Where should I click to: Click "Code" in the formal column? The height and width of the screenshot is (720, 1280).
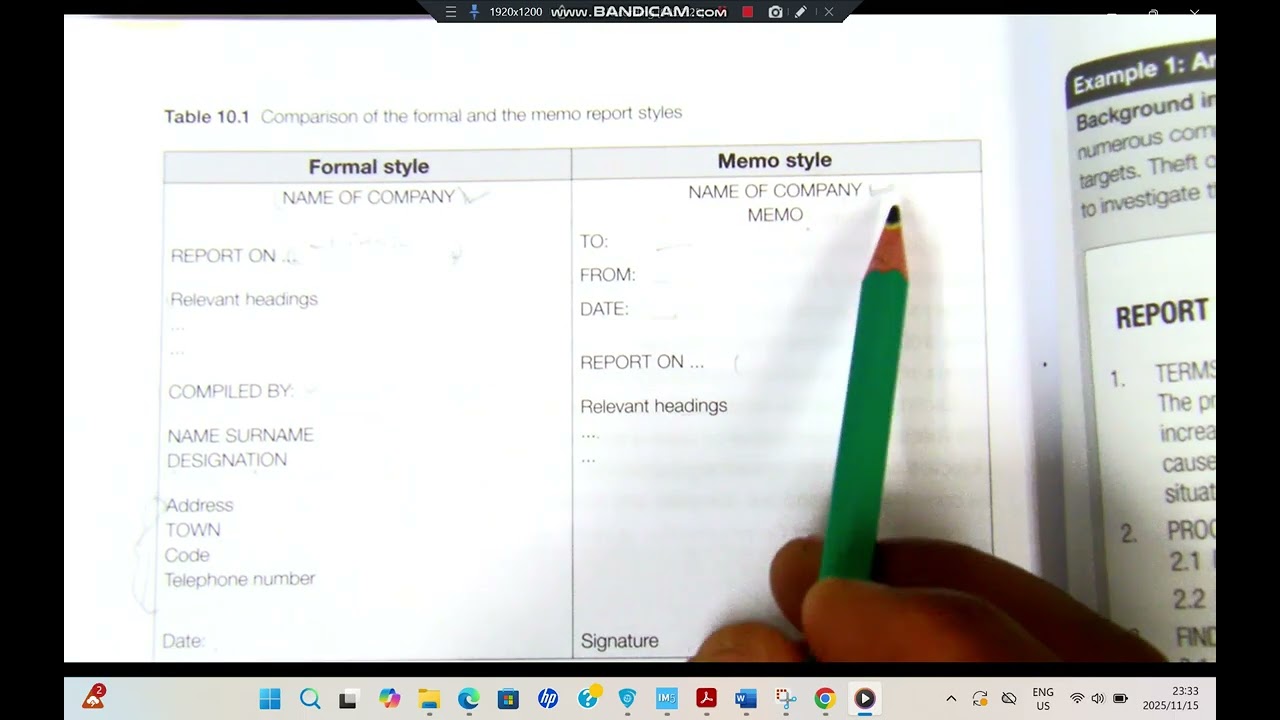187,555
